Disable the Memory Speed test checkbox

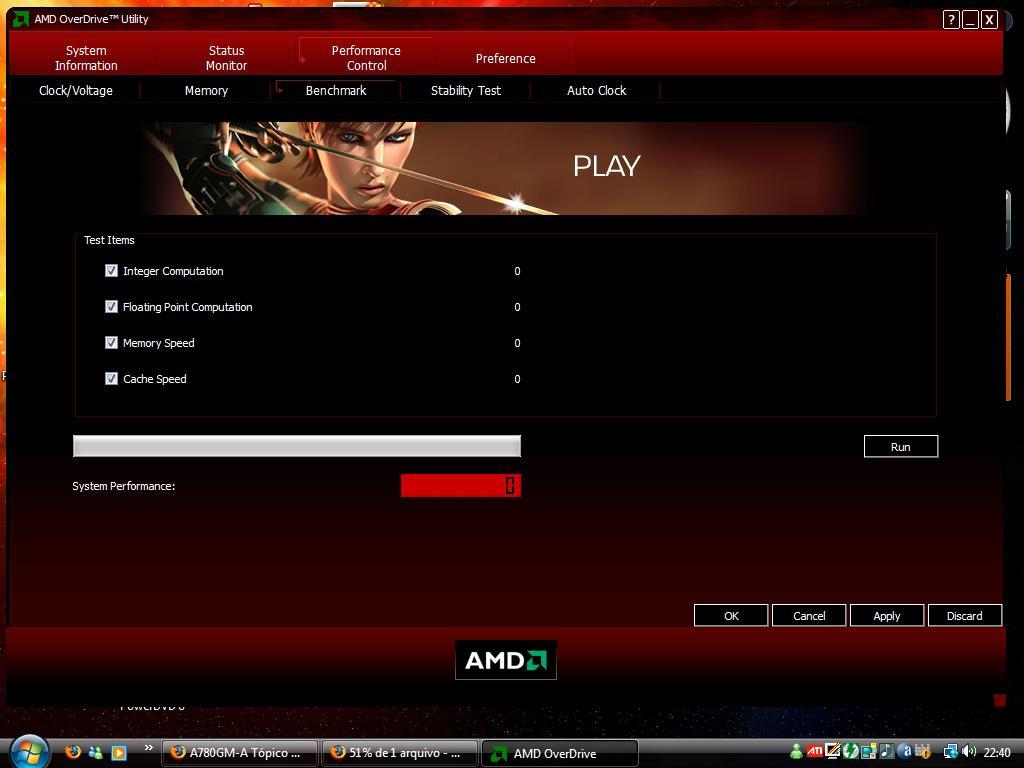pyautogui.click(x=111, y=342)
